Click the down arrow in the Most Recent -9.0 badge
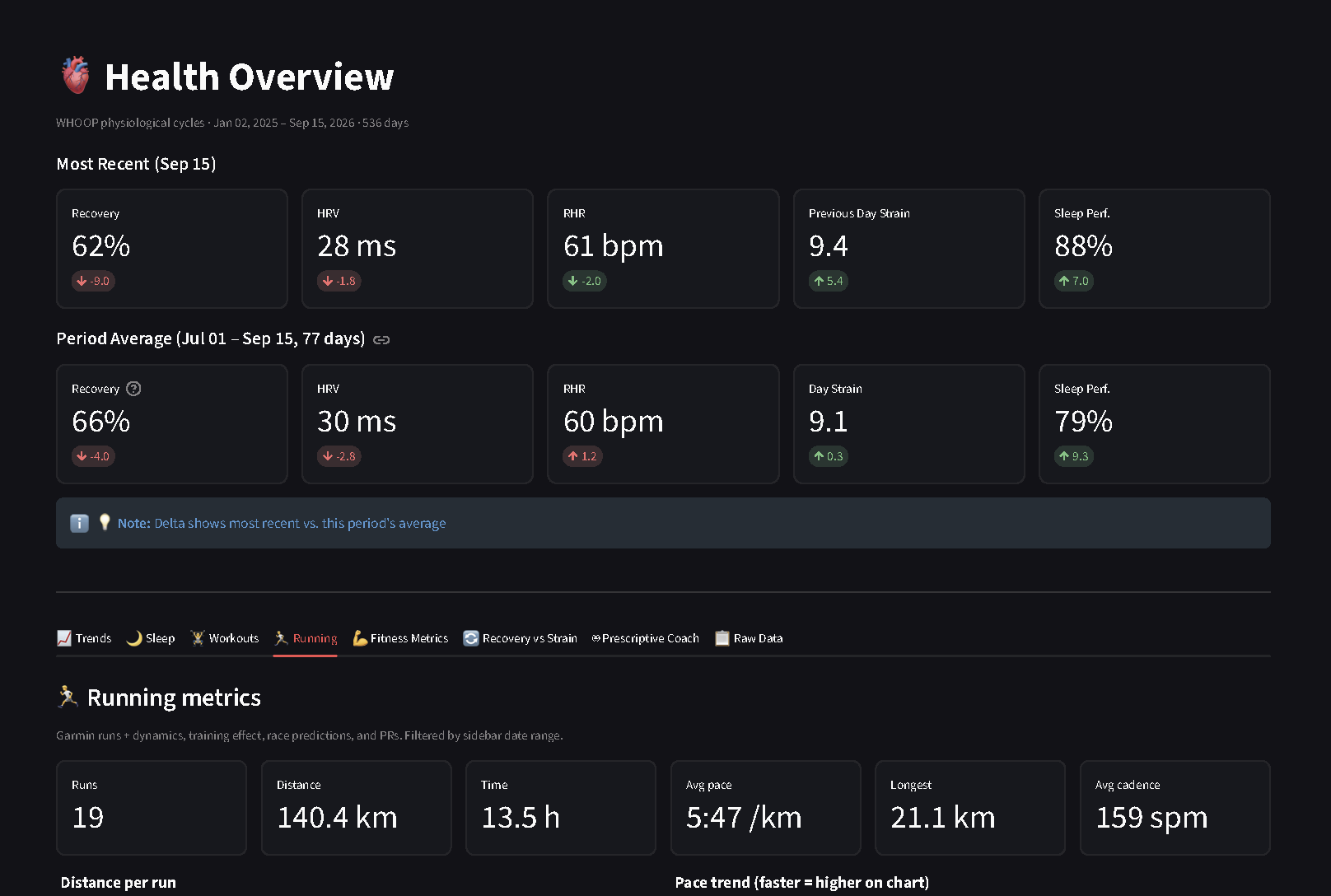 [82, 281]
